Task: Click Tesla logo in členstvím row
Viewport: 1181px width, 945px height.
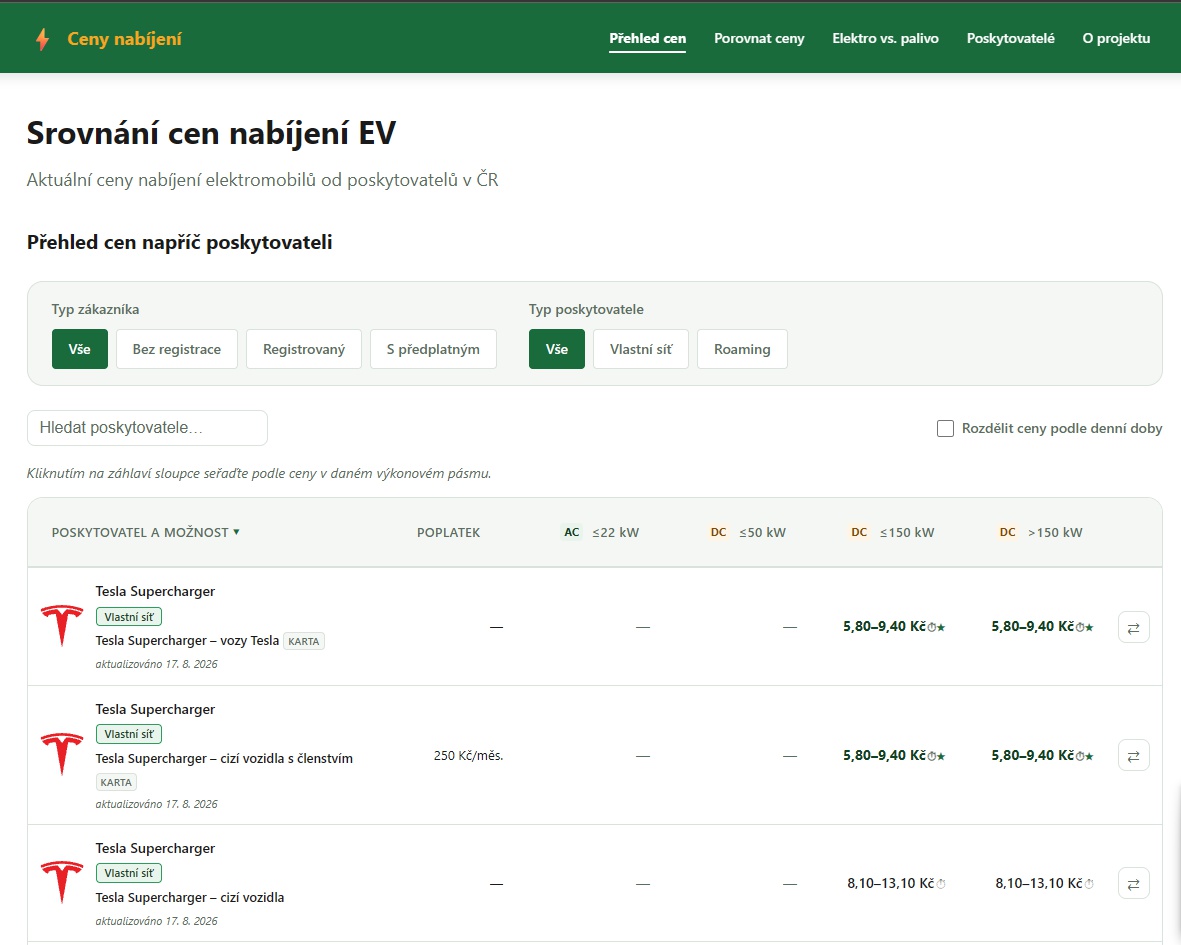Action: click(x=62, y=754)
